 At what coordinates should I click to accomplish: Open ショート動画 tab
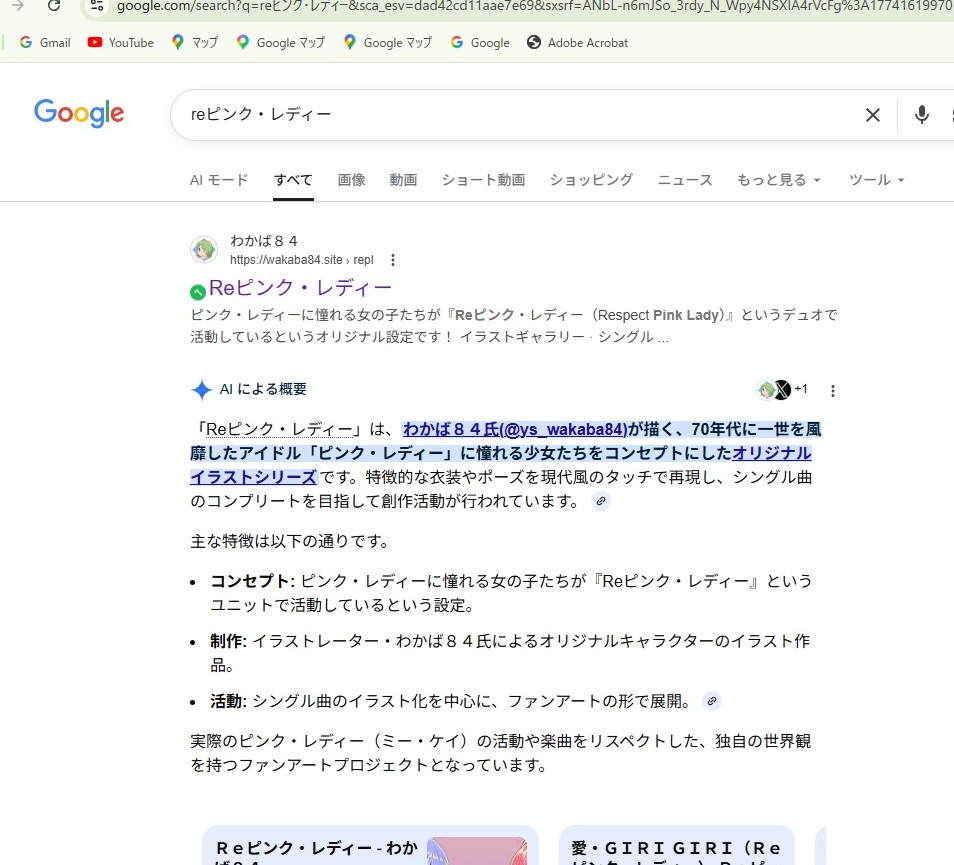click(x=484, y=180)
